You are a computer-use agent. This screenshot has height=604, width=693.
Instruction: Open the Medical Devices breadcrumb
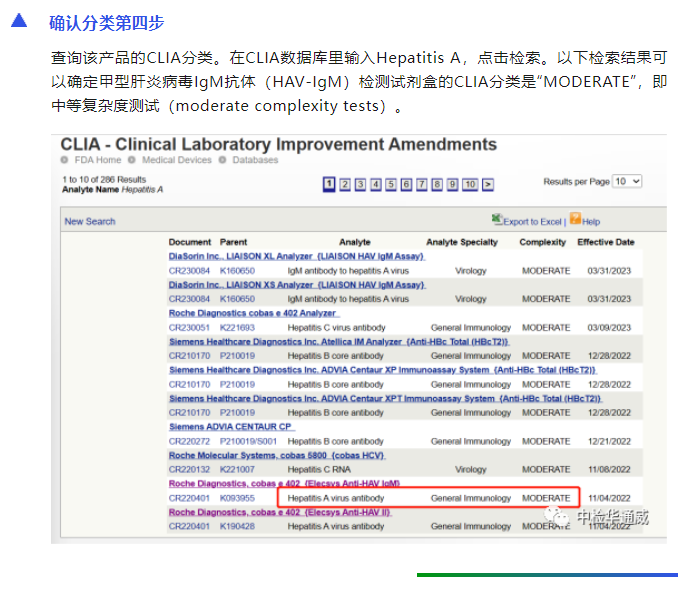pos(176,160)
